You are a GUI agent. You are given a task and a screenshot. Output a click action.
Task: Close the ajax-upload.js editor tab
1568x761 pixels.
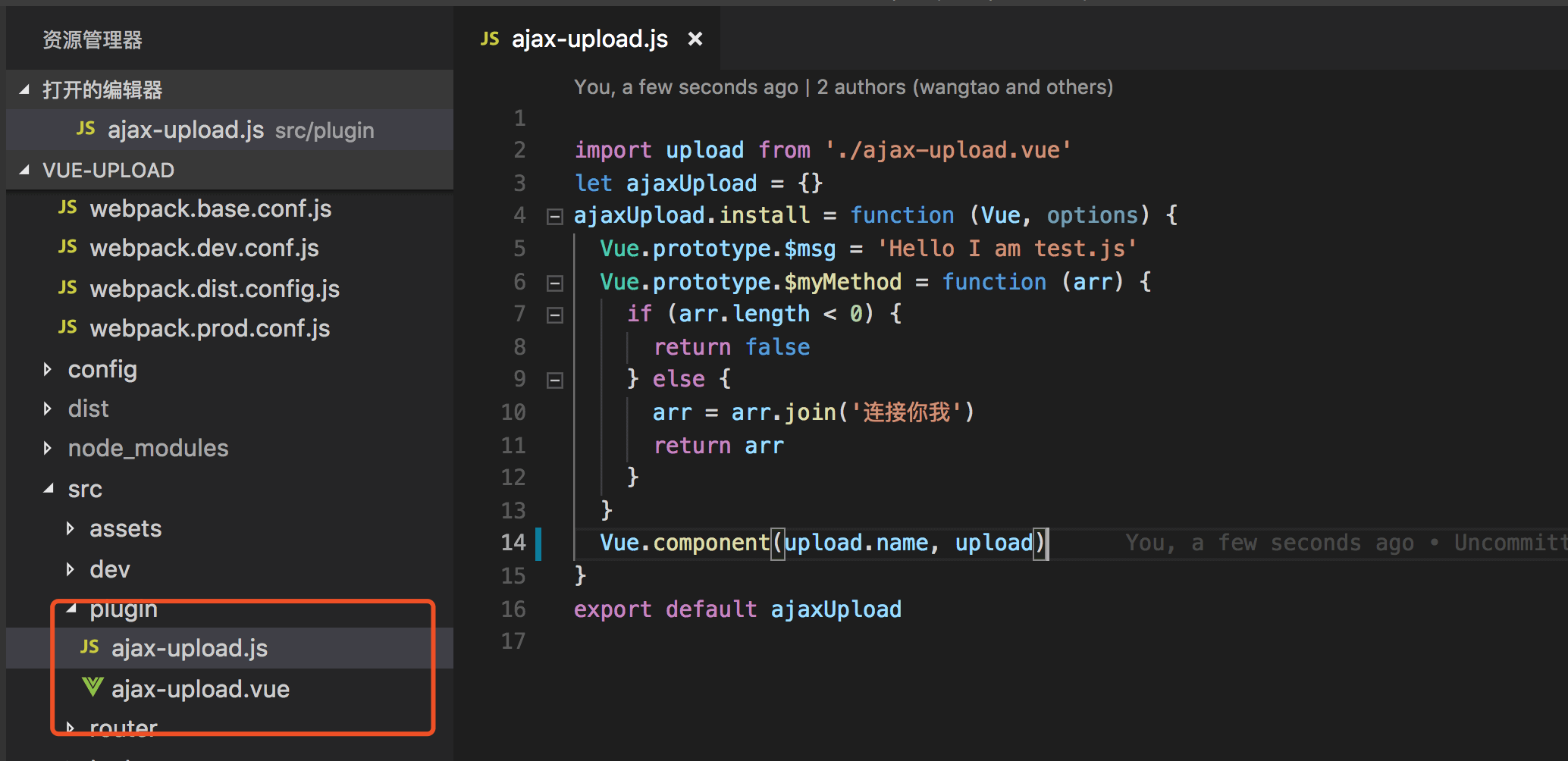coord(695,39)
